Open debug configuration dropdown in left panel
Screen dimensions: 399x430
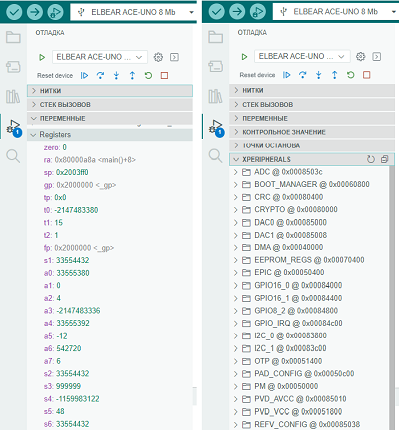coord(99,57)
